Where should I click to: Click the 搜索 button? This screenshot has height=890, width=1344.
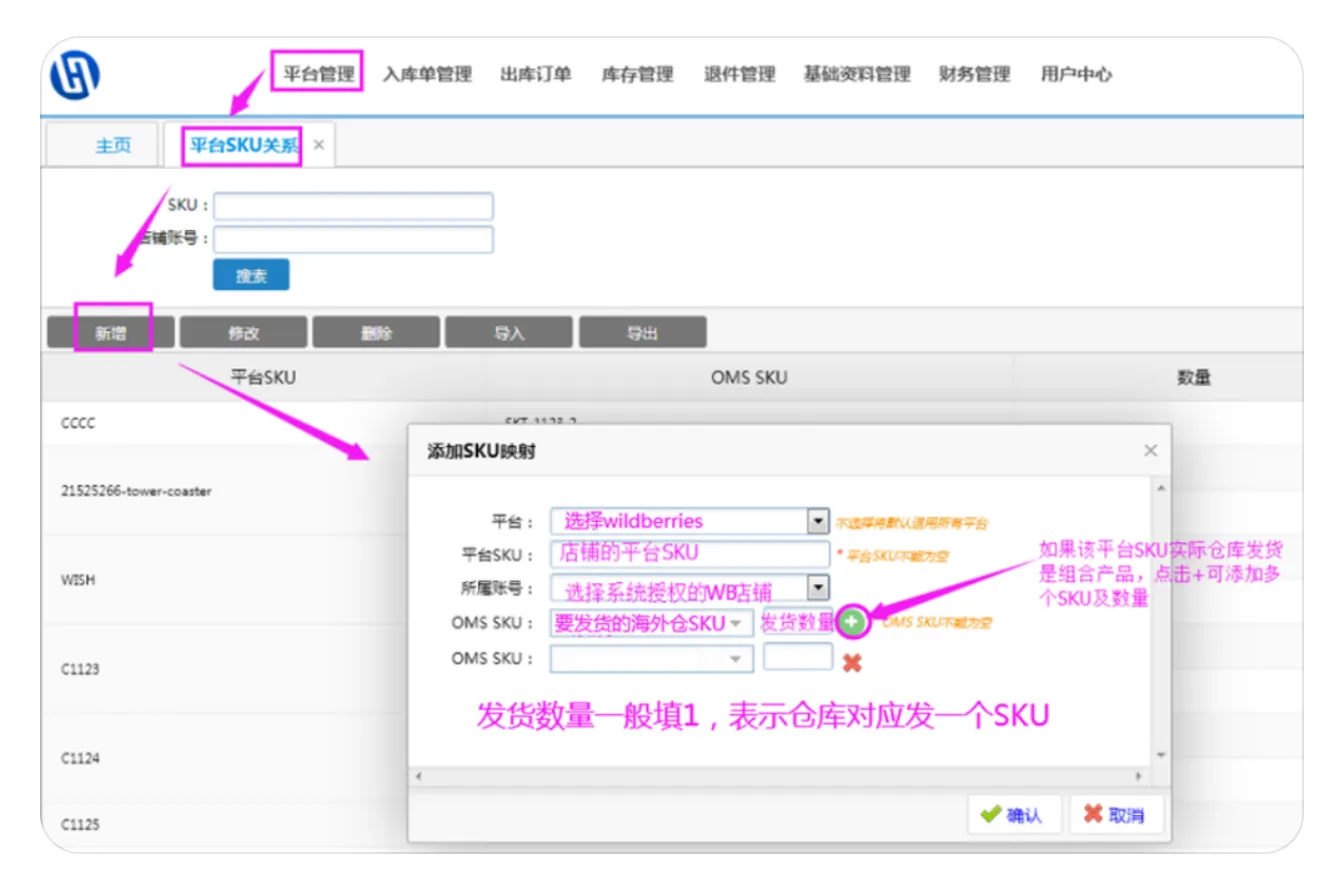coord(251,276)
